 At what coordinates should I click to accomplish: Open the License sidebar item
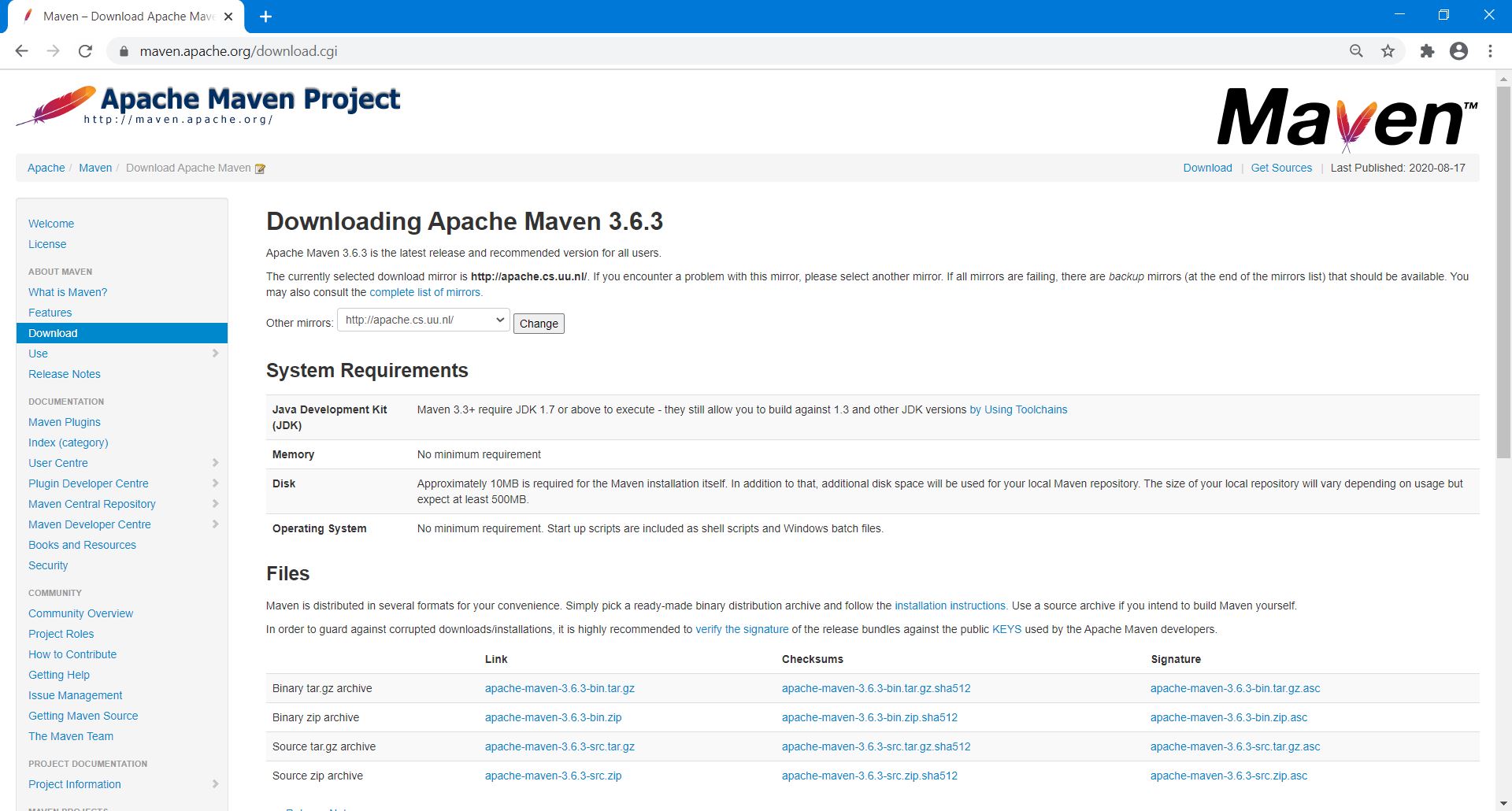point(47,244)
